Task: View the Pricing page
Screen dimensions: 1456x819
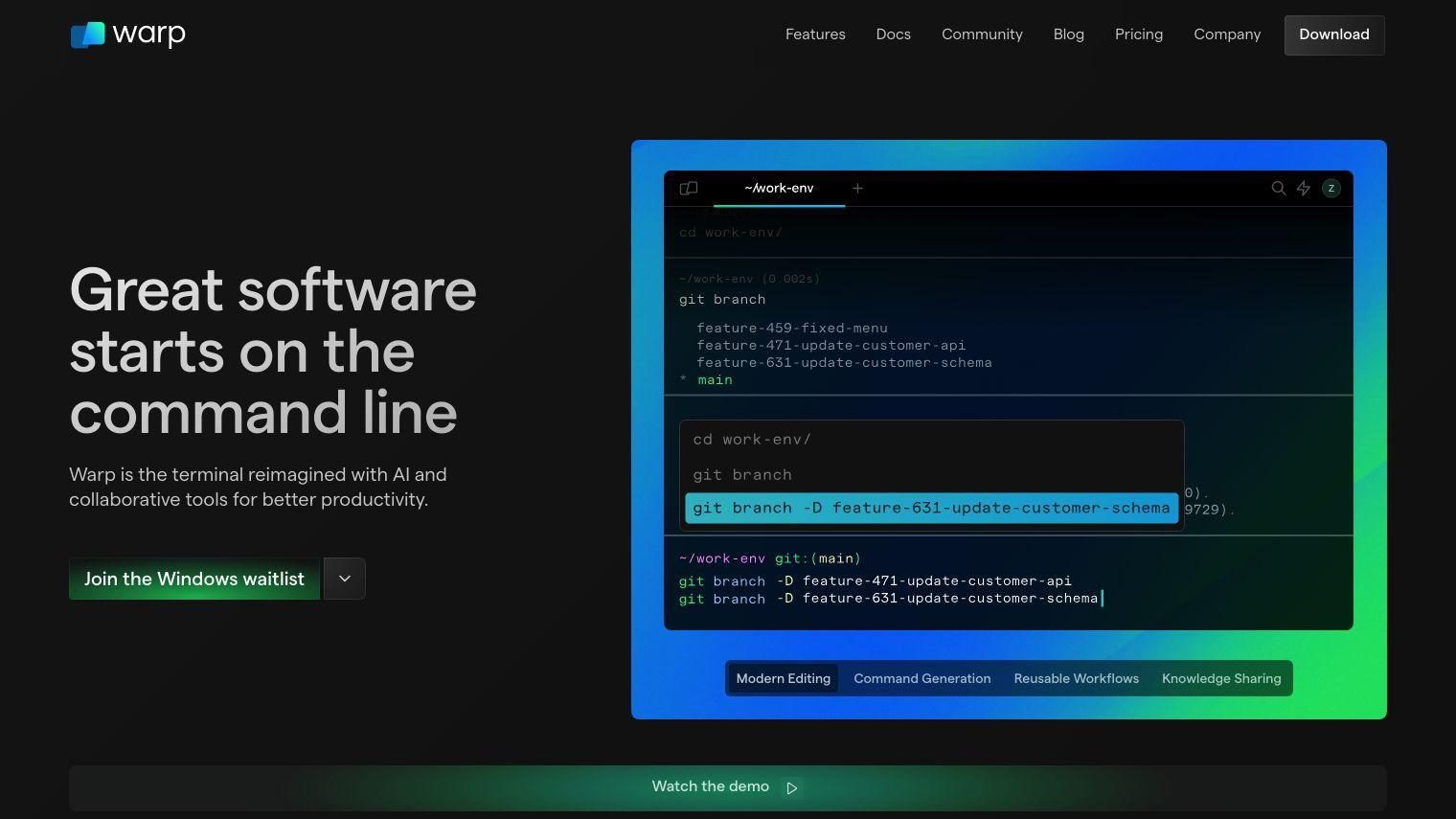Action: [x=1138, y=34]
